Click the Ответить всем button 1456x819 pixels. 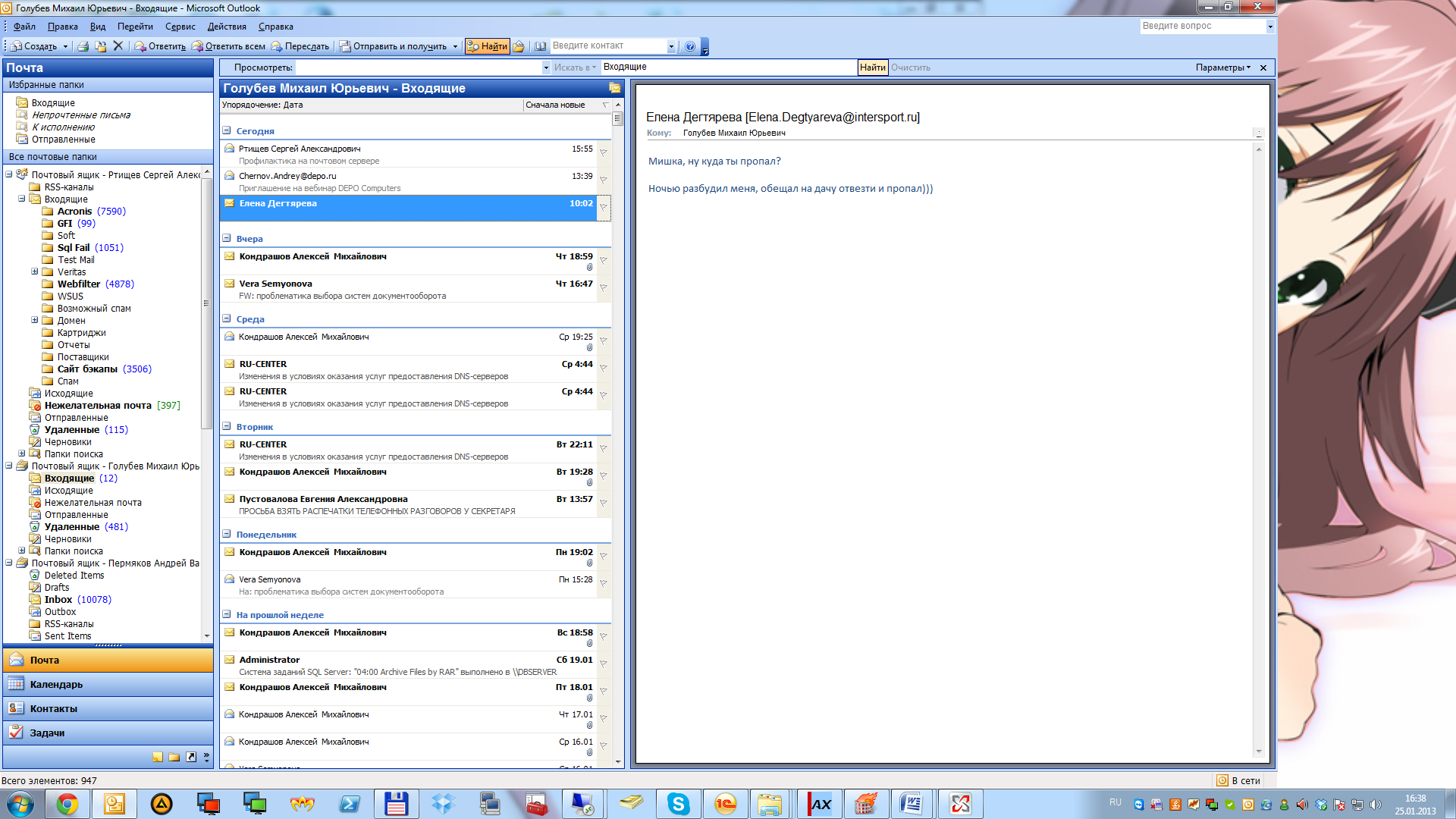point(228,46)
